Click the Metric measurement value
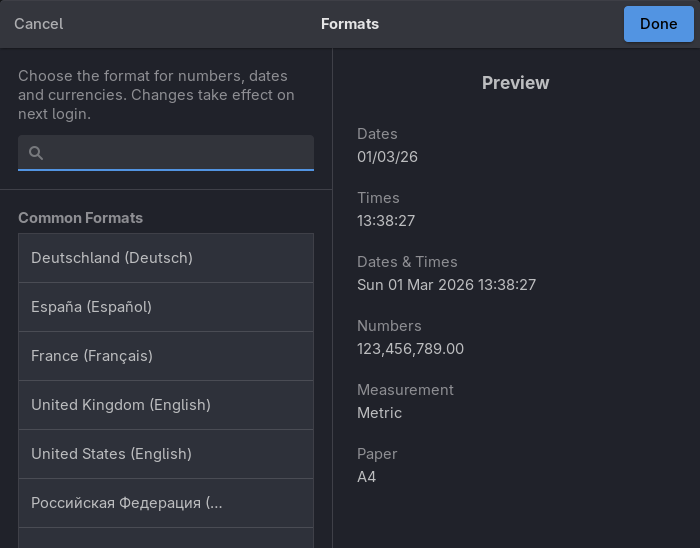Screen dimensions: 700x548 tap(379, 413)
